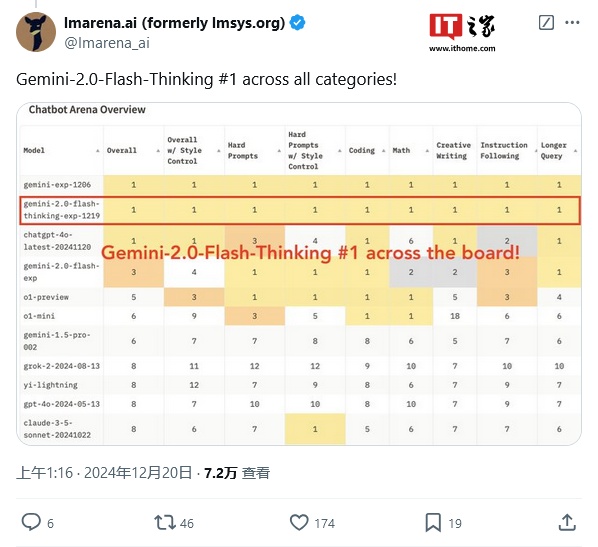Open the Chatbot Arena table image
The width and height of the screenshot is (598, 547).
click(299, 274)
